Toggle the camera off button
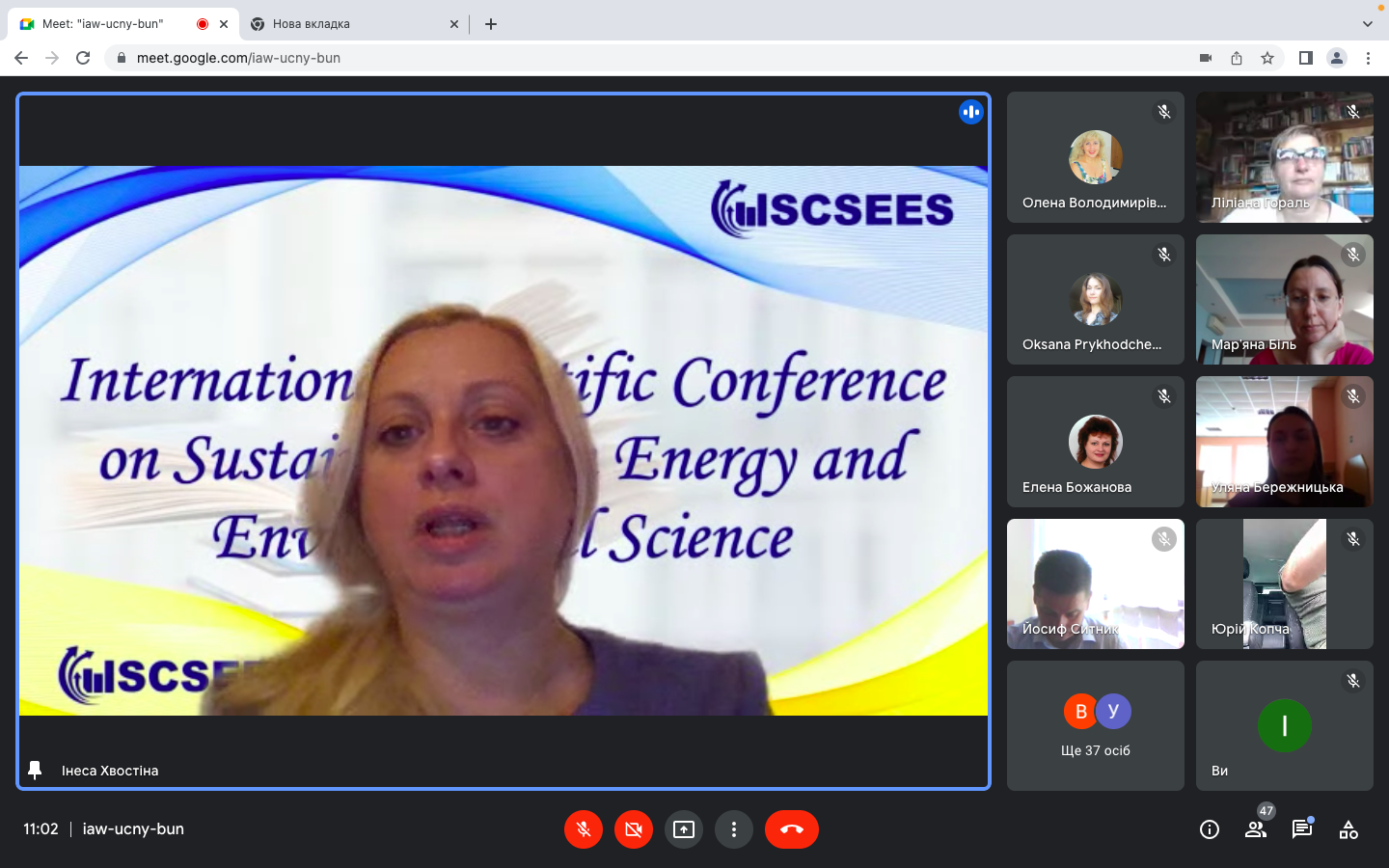Viewport: 1389px width, 868px height. 634,829
